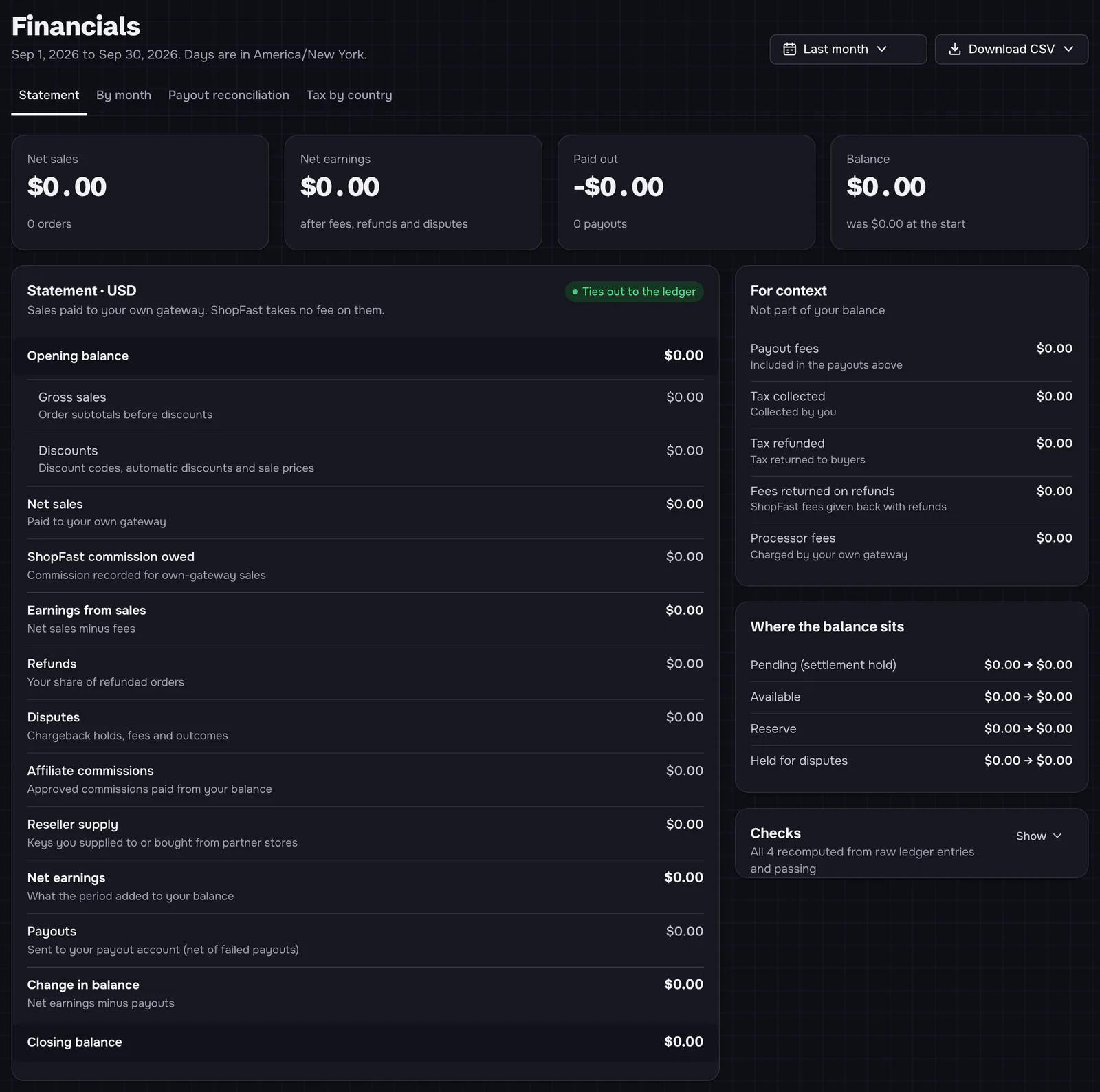Click the Reseller supply row
Image resolution: width=1100 pixels, height=1092 pixels.
[x=365, y=833]
